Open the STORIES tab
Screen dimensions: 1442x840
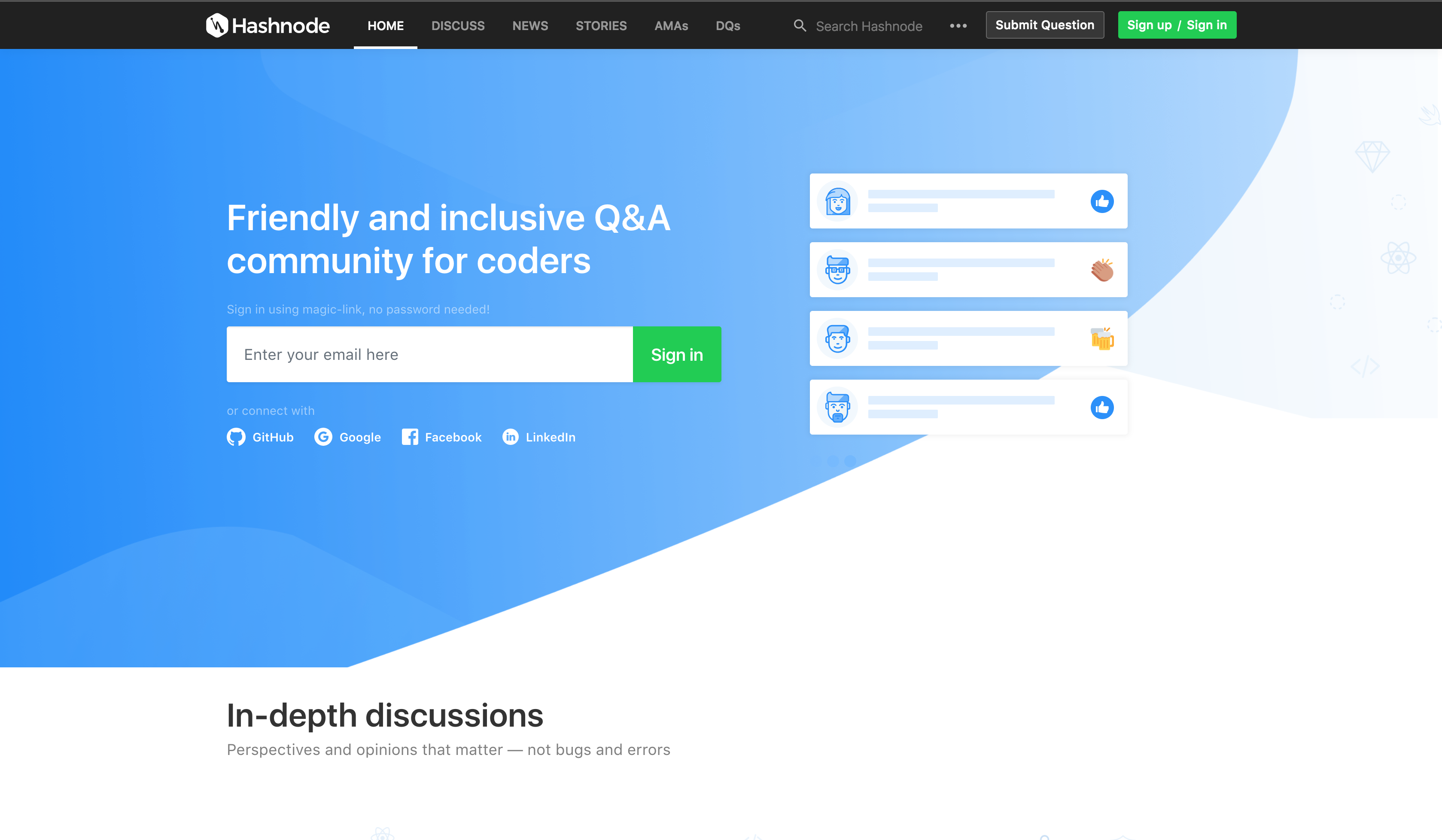point(601,26)
